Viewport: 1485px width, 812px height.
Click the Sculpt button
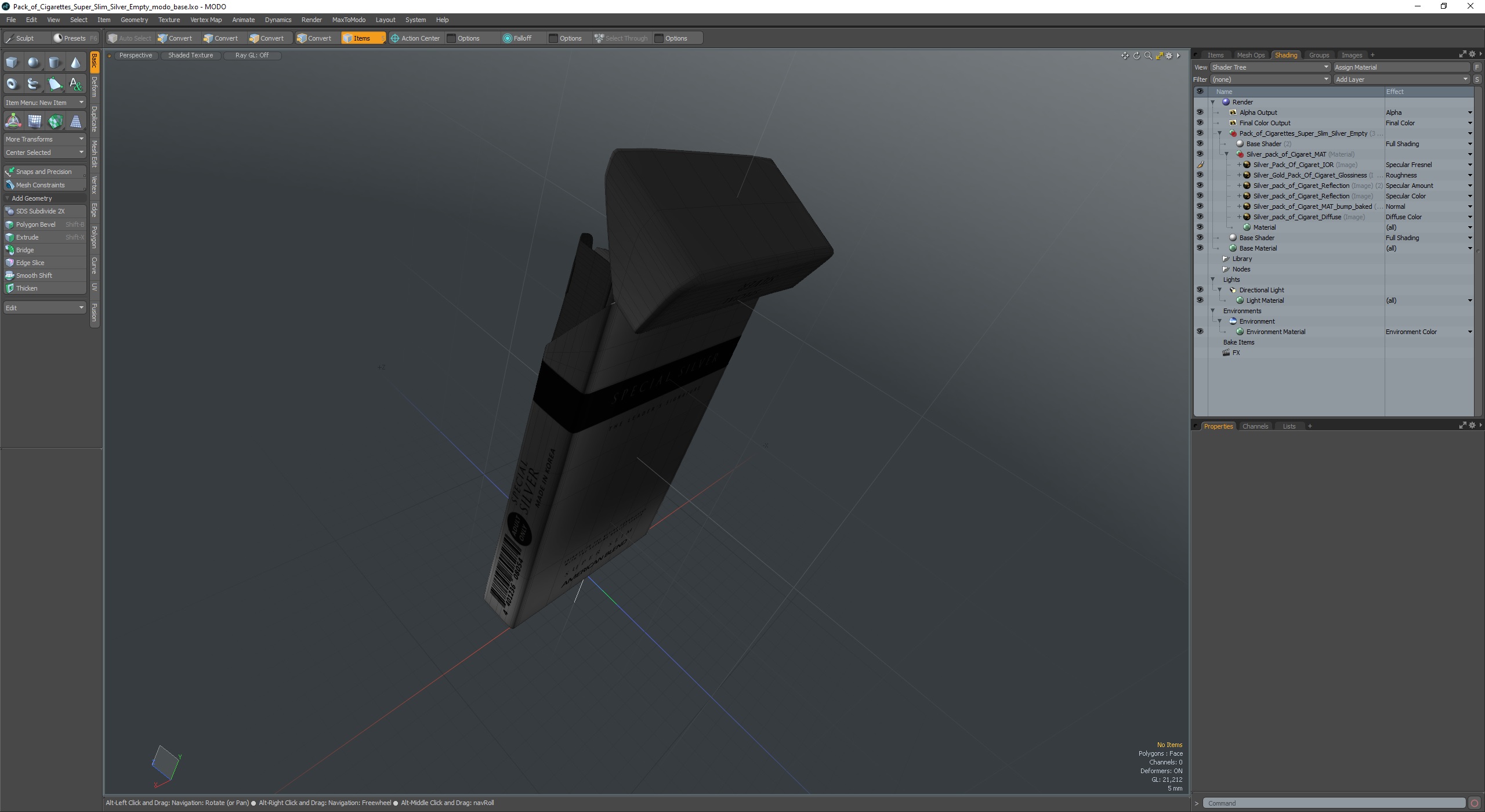click(26, 38)
